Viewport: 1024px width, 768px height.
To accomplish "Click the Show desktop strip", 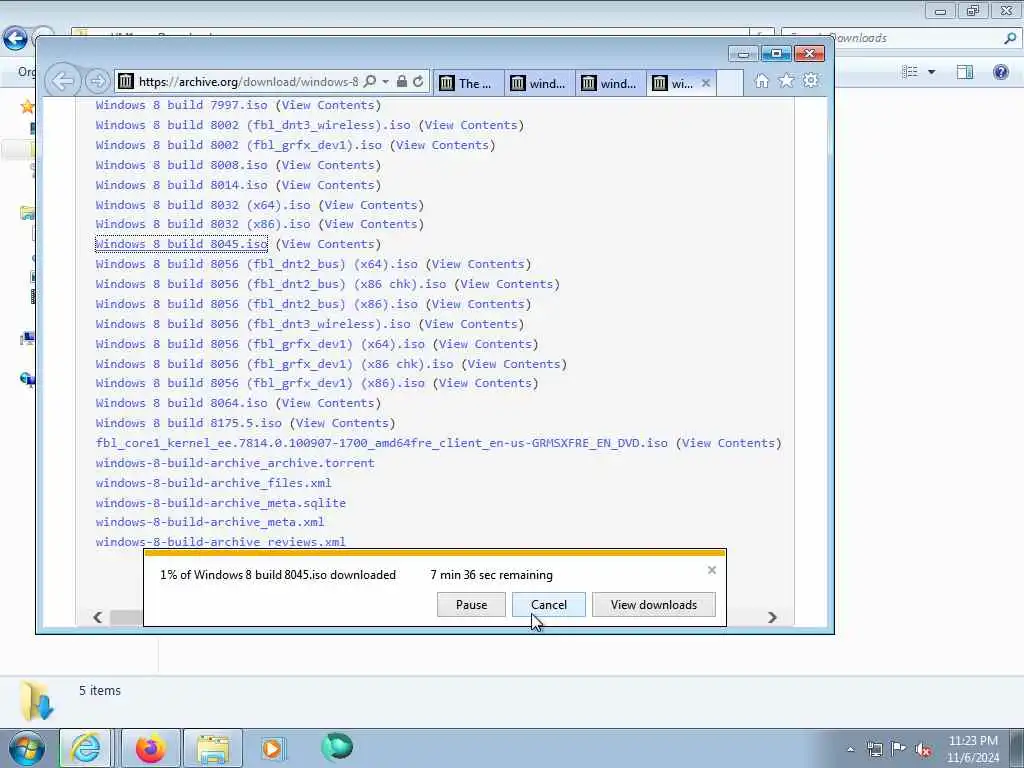I will [x=1017, y=748].
